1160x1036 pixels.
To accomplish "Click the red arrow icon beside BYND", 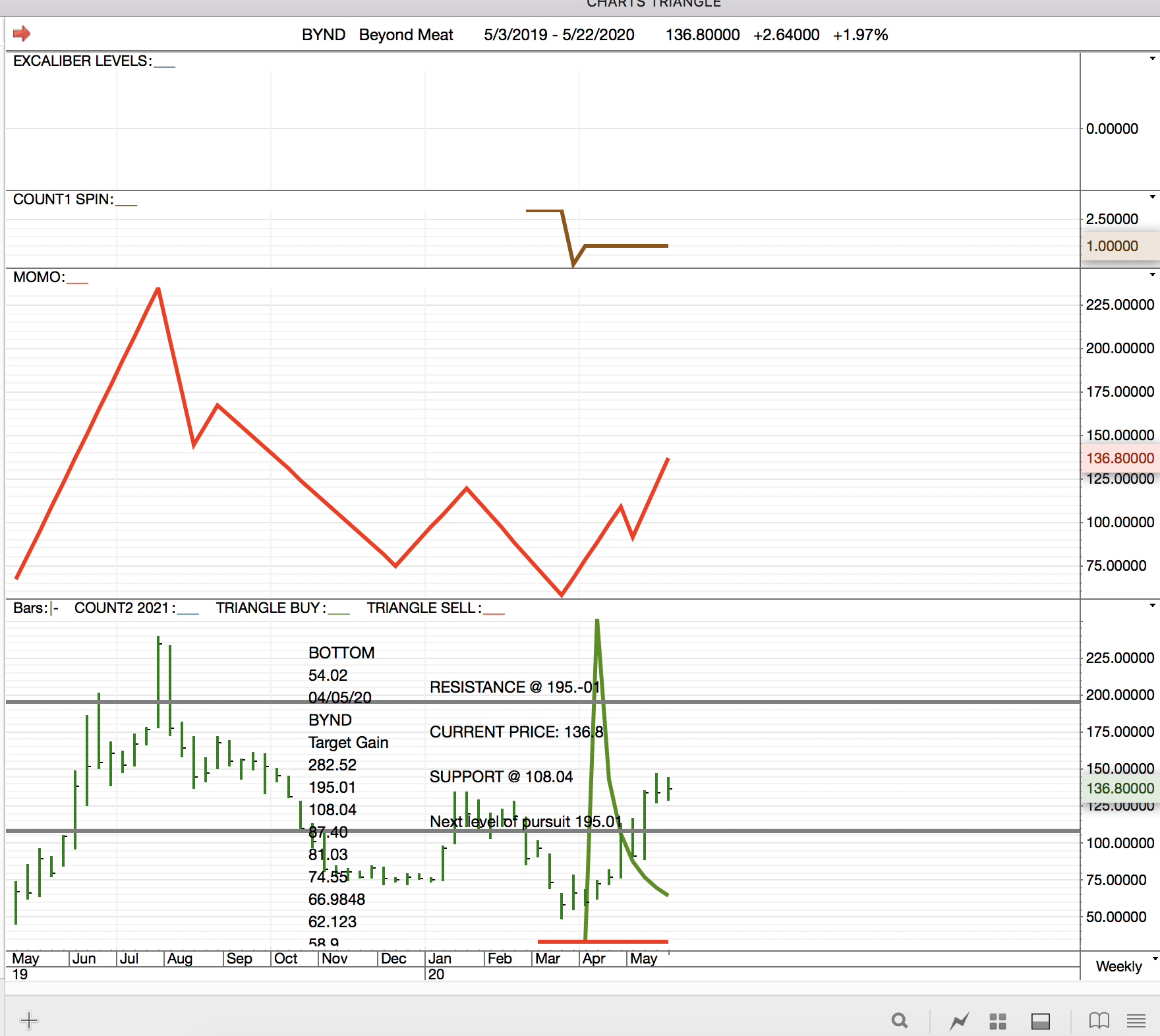I will click(22, 34).
